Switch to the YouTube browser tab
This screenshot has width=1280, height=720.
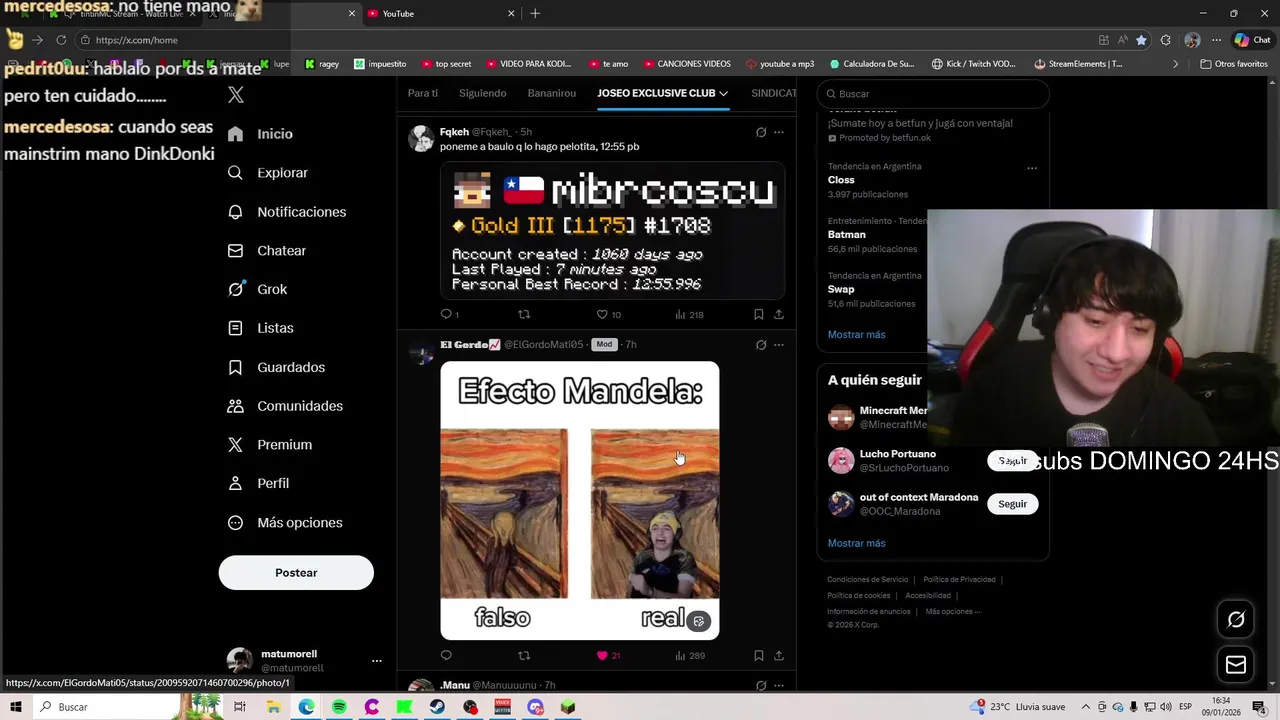440,13
